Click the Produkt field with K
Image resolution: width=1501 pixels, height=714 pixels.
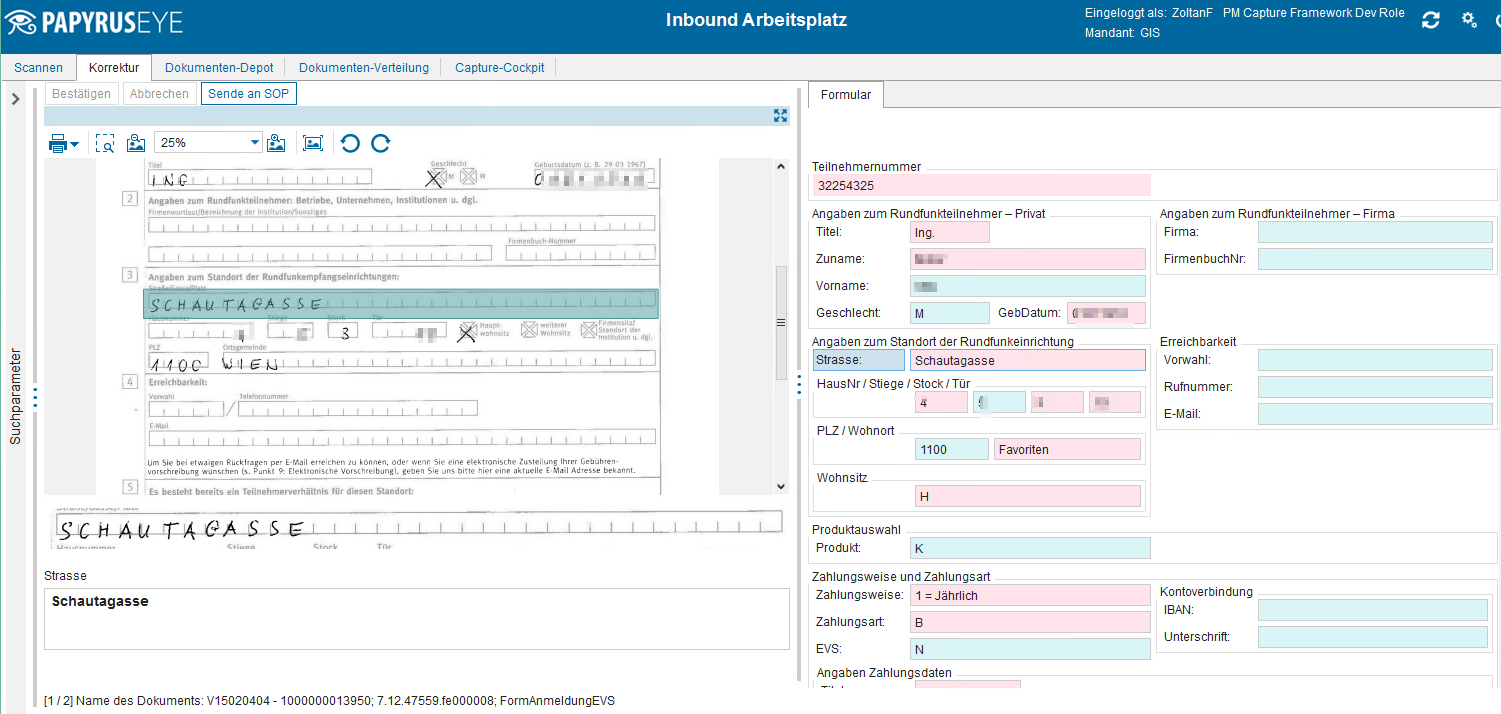[1031, 548]
